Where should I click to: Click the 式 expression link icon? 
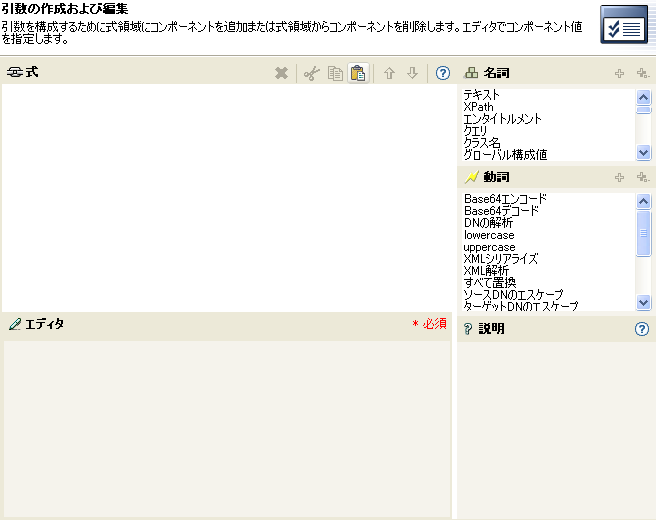click(x=15, y=72)
